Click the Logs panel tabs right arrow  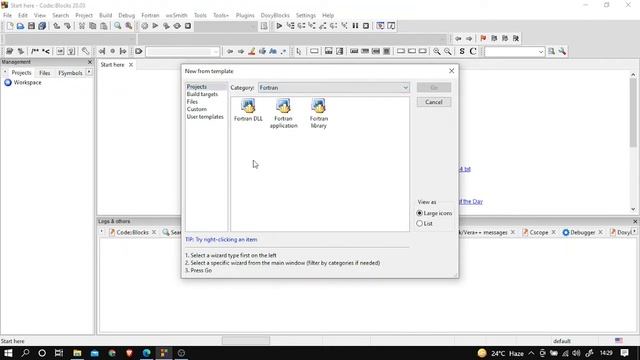point(634,232)
